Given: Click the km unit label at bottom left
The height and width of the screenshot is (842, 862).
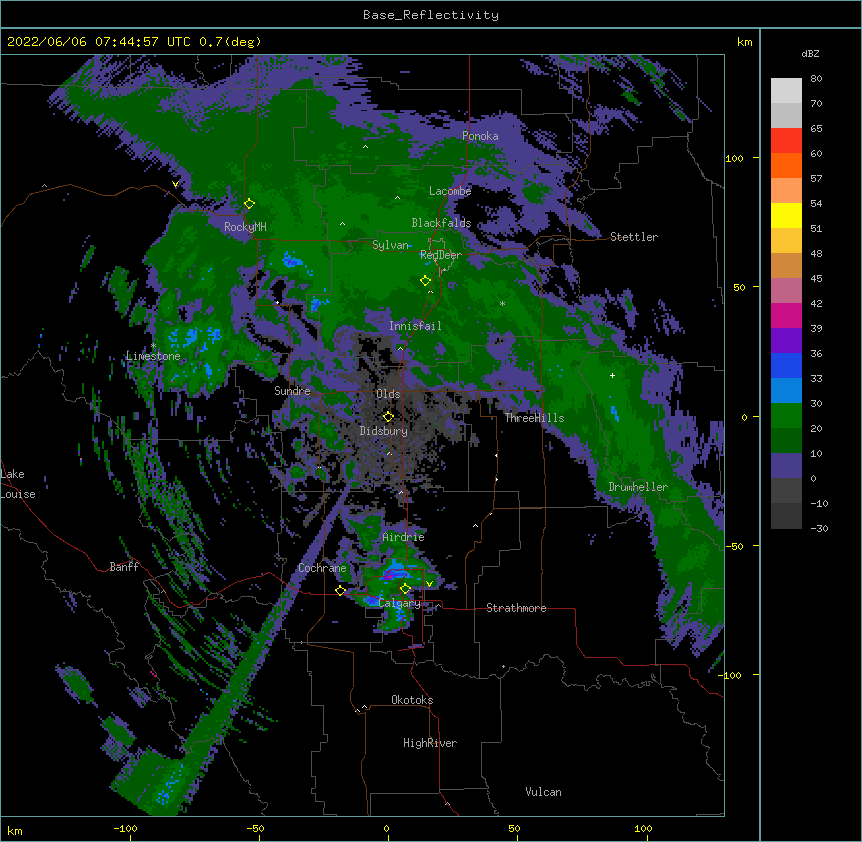Looking at the screenshot, I should [15, 831].
